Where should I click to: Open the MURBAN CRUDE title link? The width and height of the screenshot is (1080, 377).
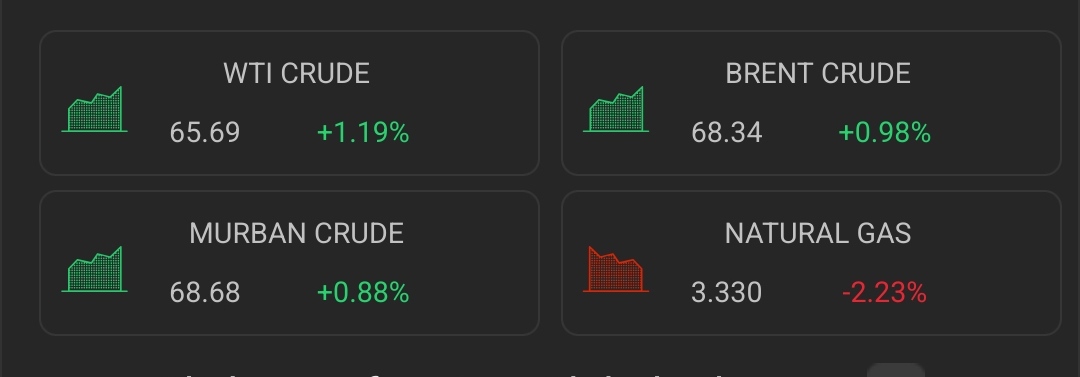[296, 234]
